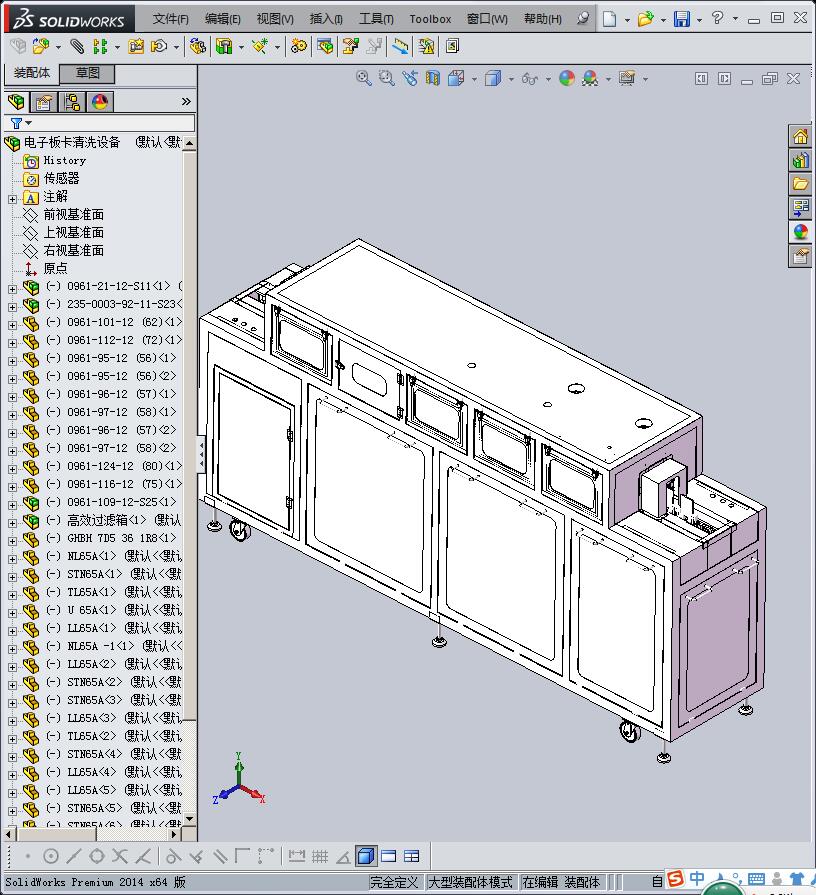Select the DisplayManager color ball tab
Viewport: 816px width, 895px height.
[x=100, y=102]
